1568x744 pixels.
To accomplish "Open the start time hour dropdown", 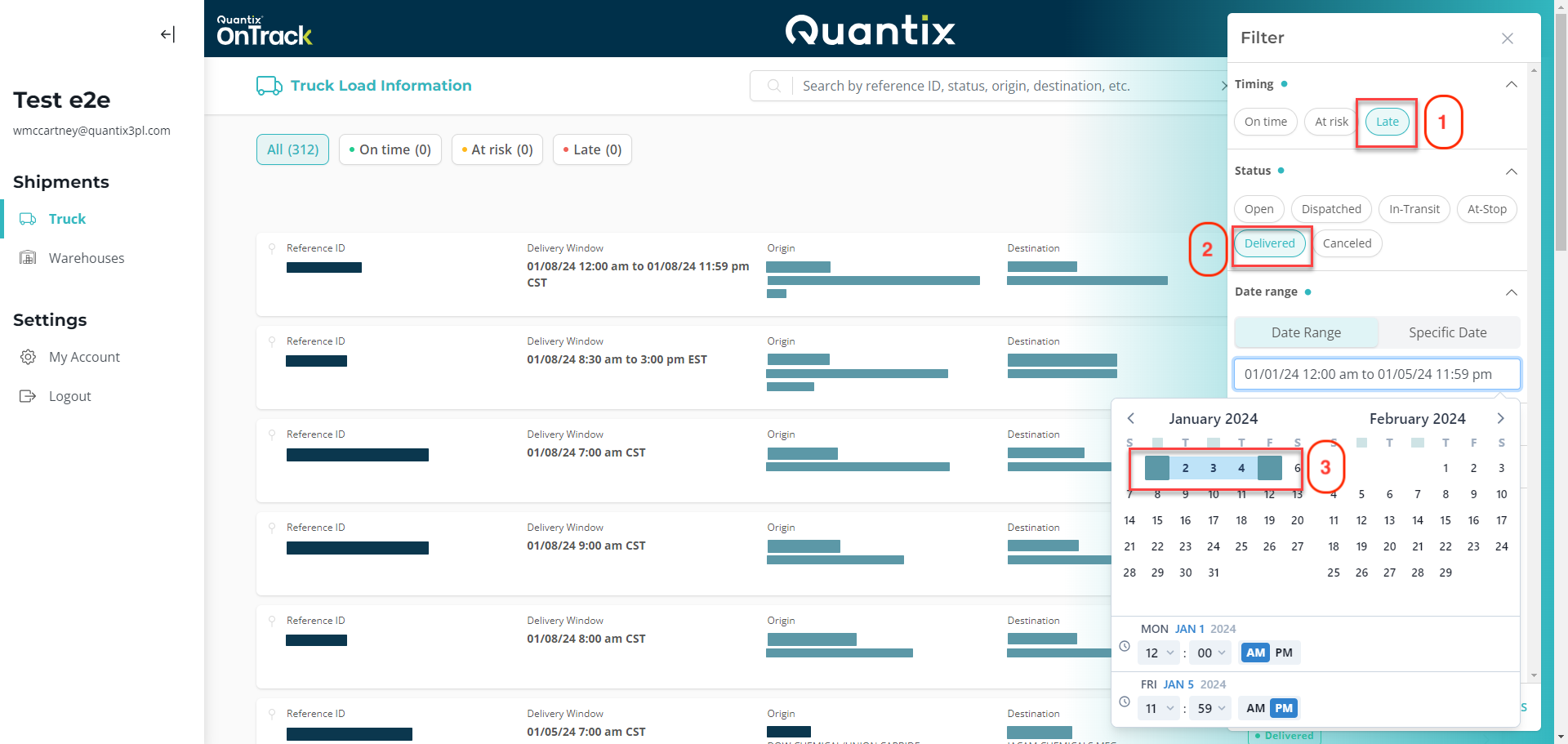I will (x=1159, y=653).
